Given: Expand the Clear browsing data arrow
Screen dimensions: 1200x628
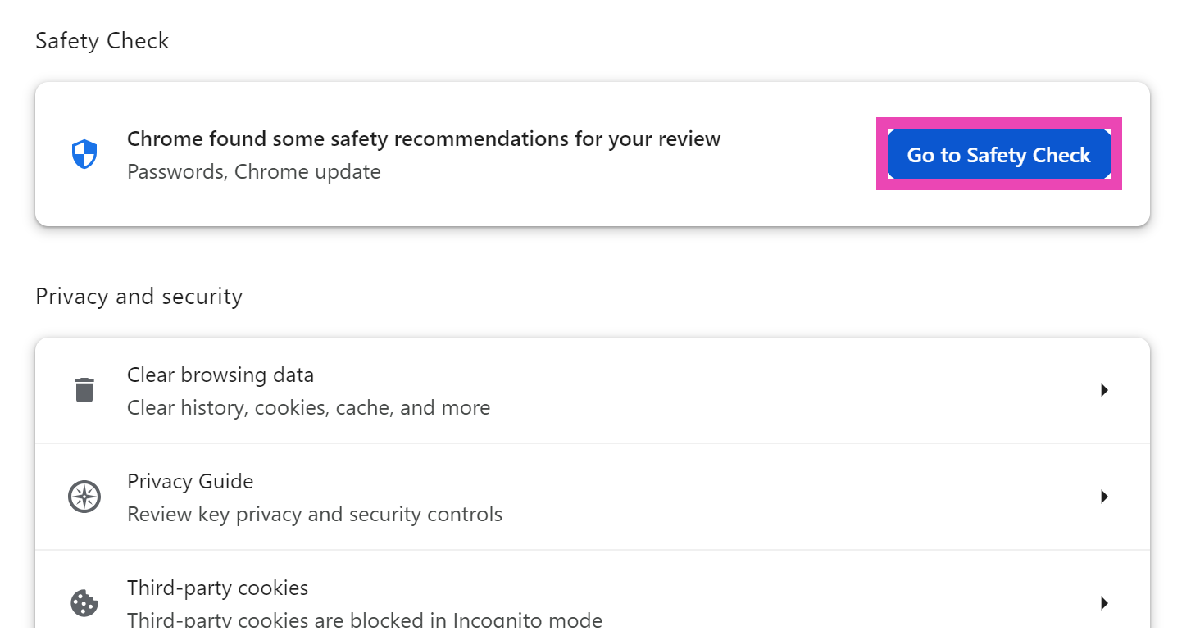Looking at the screenshot, I should pyautogui.click(x=1104, y=390).
